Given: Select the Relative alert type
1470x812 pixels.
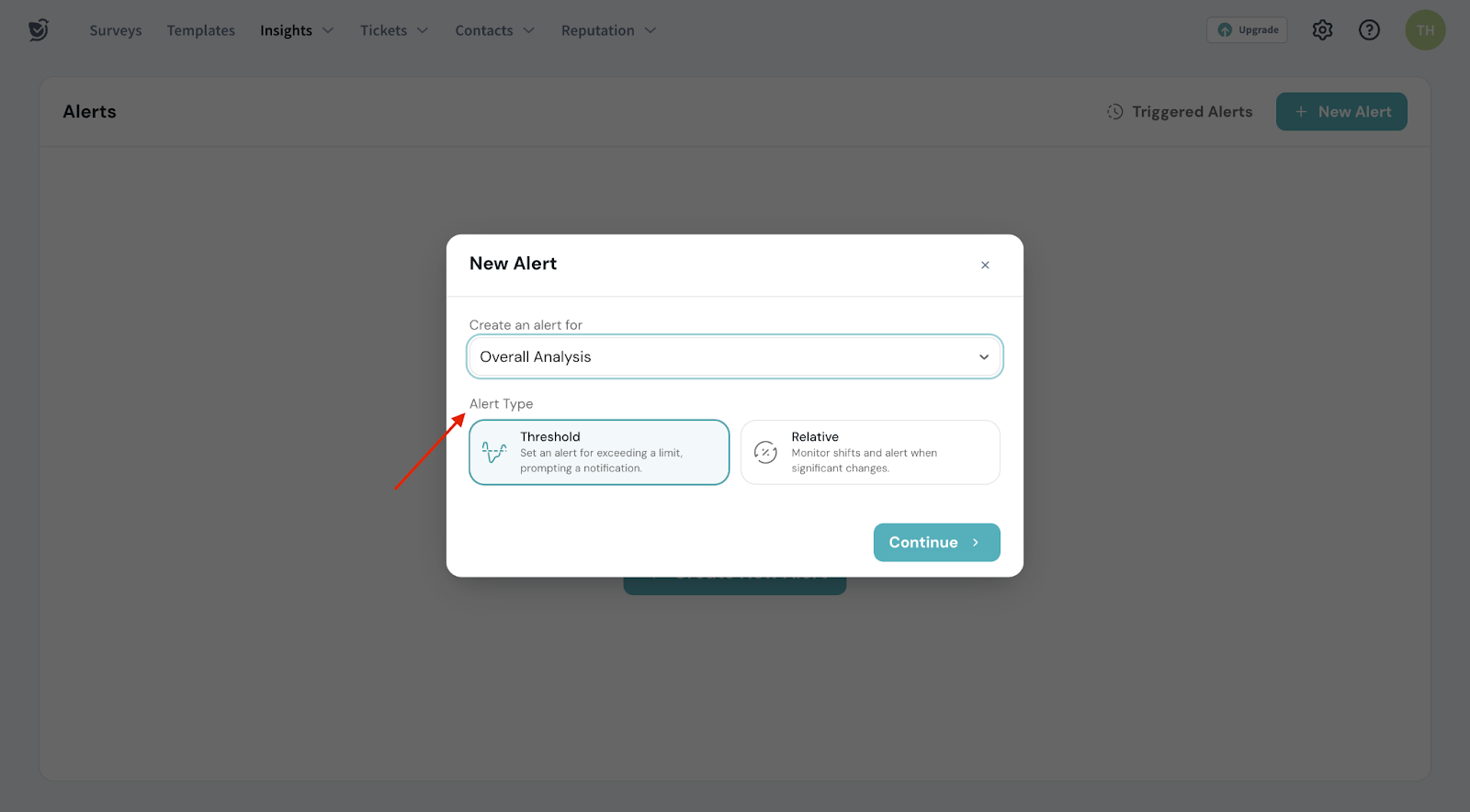Looking at the screenshot, I should tap(870, 452).
